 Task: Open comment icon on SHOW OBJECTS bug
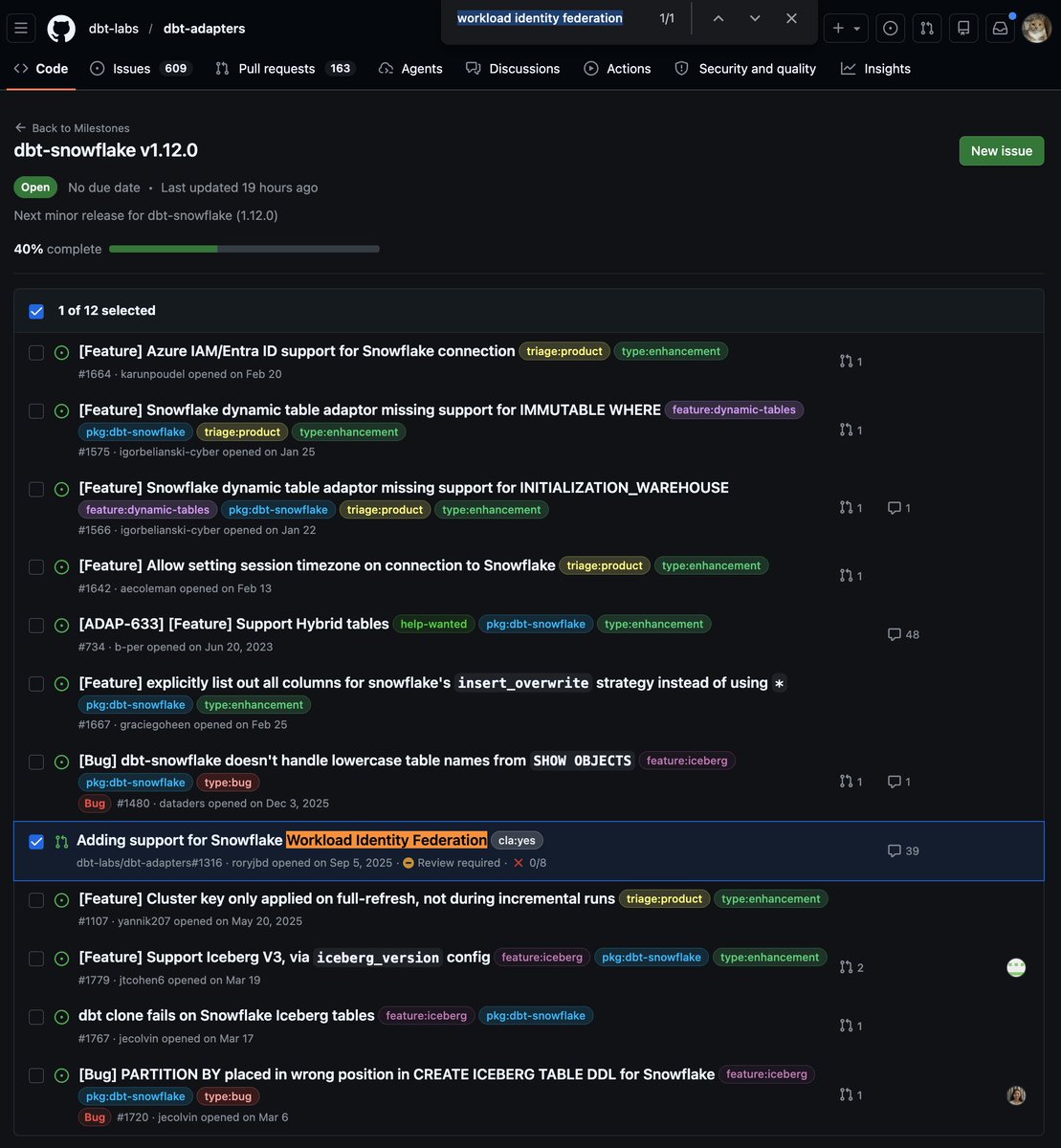899,782
